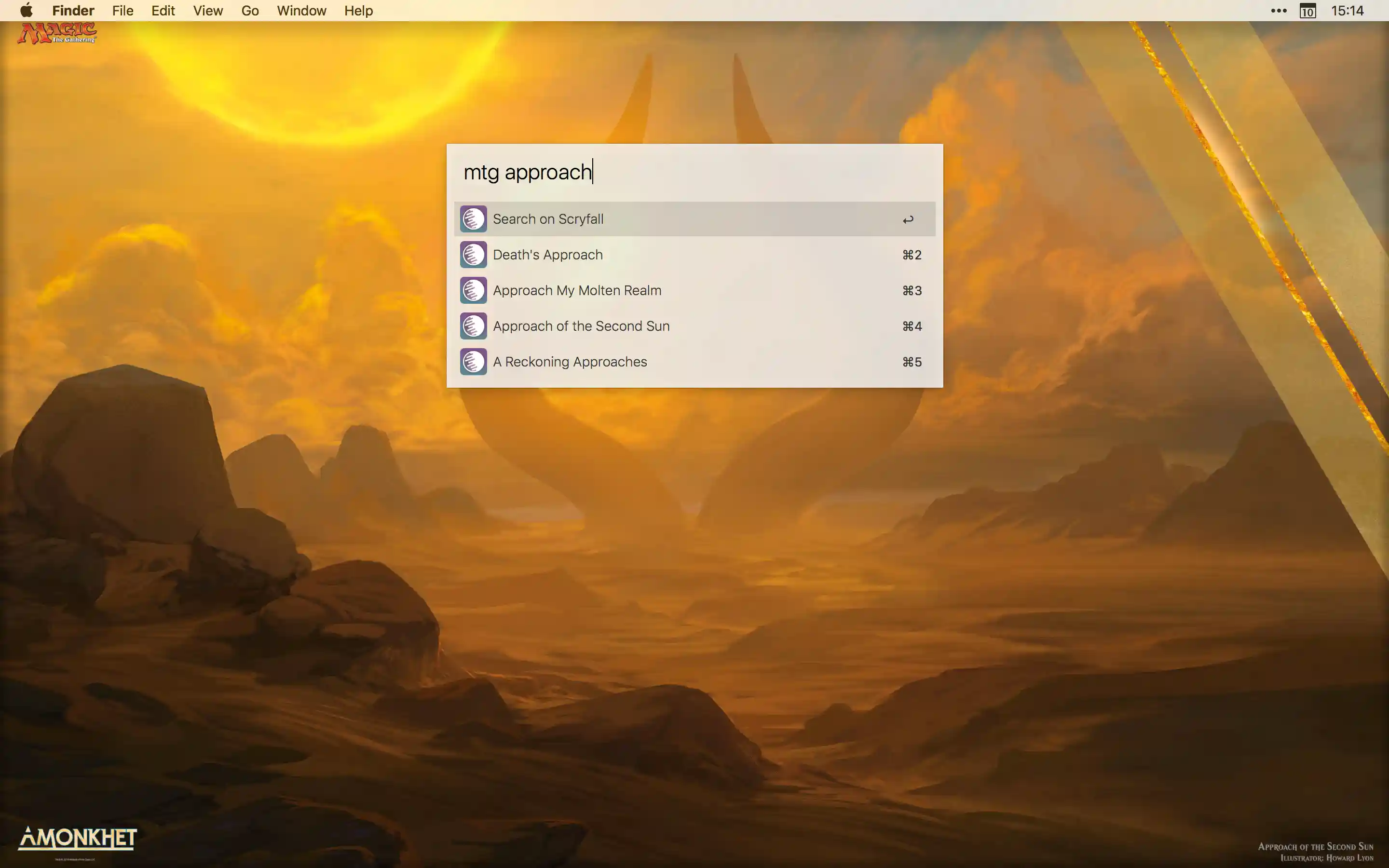Click the 15:14 clock in menu bar

(x=1347, y=10)
